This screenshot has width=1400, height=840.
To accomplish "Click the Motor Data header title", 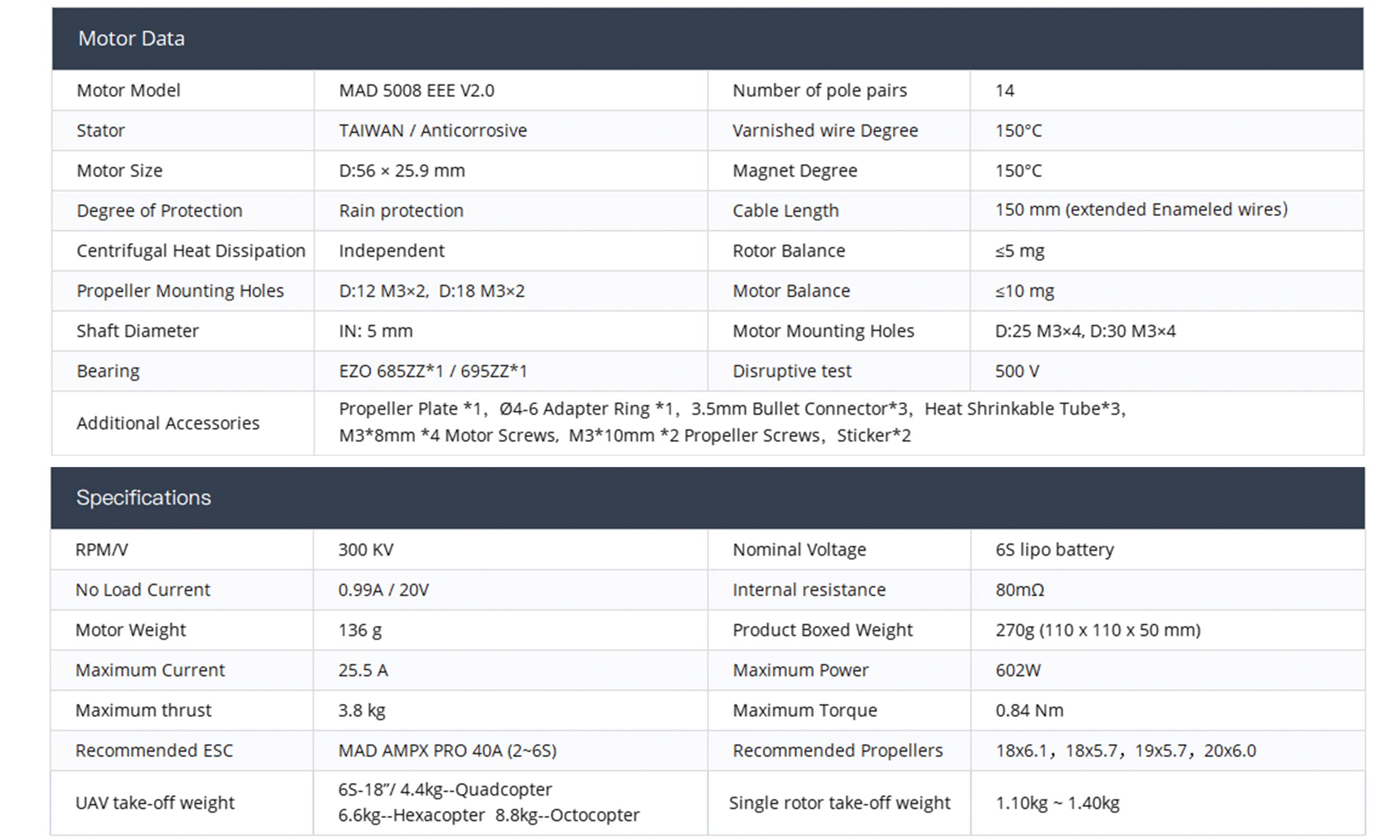I will pyautogui.click(x=131, y=39).
